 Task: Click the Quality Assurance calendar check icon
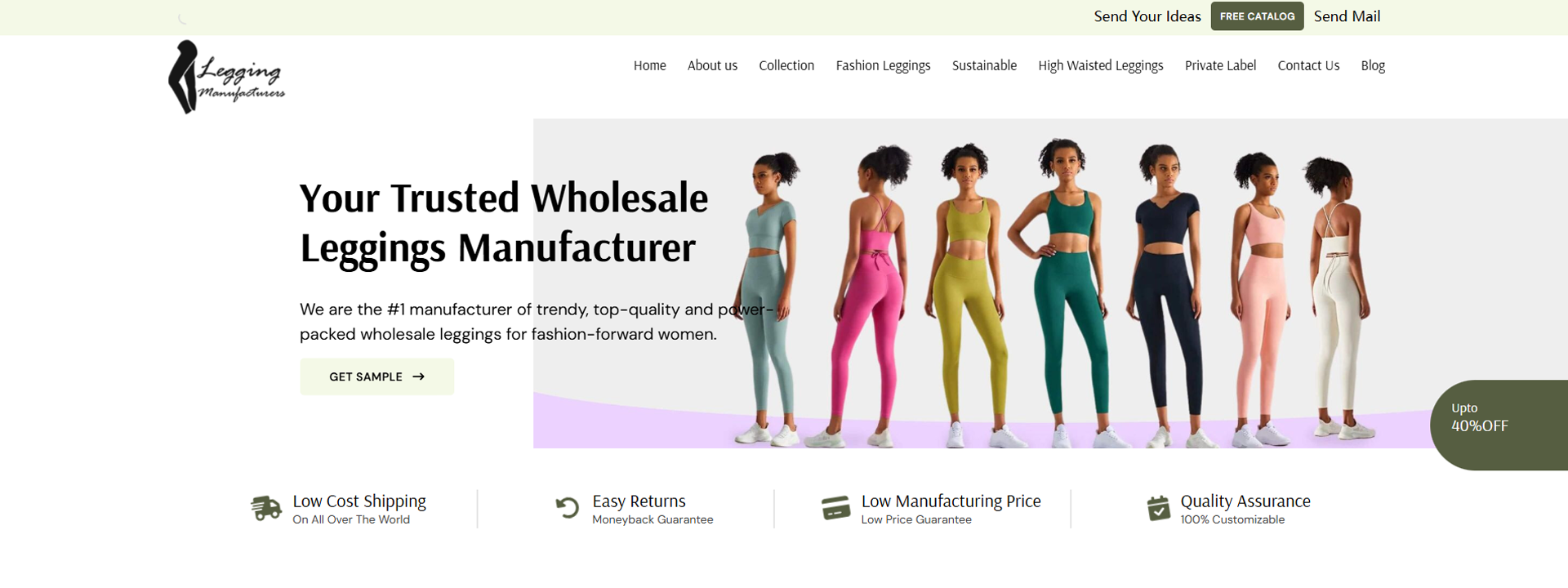(1158, 508)
